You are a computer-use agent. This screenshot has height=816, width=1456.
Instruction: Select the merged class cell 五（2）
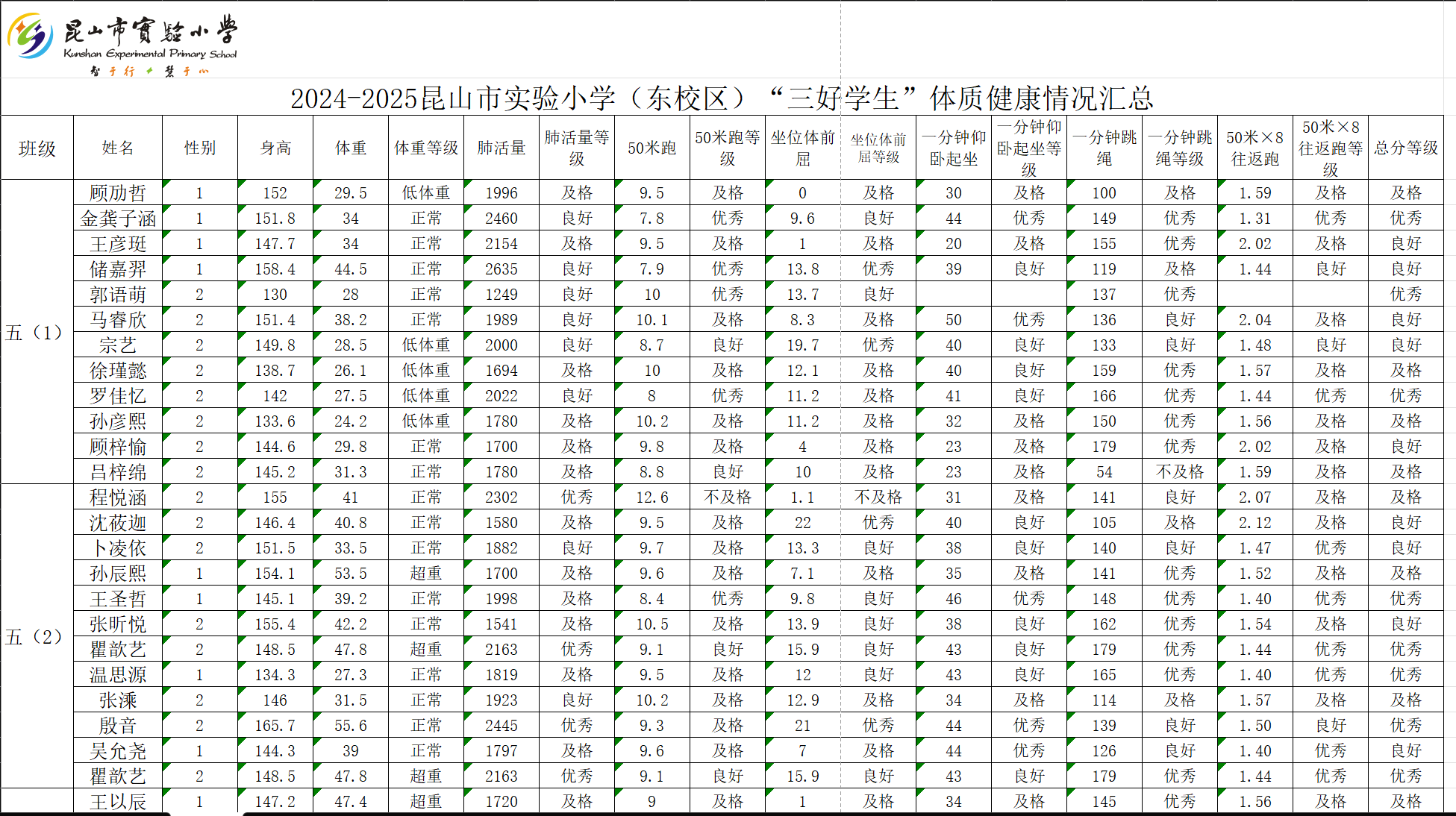pyautogui.click(x=37, y=636)
